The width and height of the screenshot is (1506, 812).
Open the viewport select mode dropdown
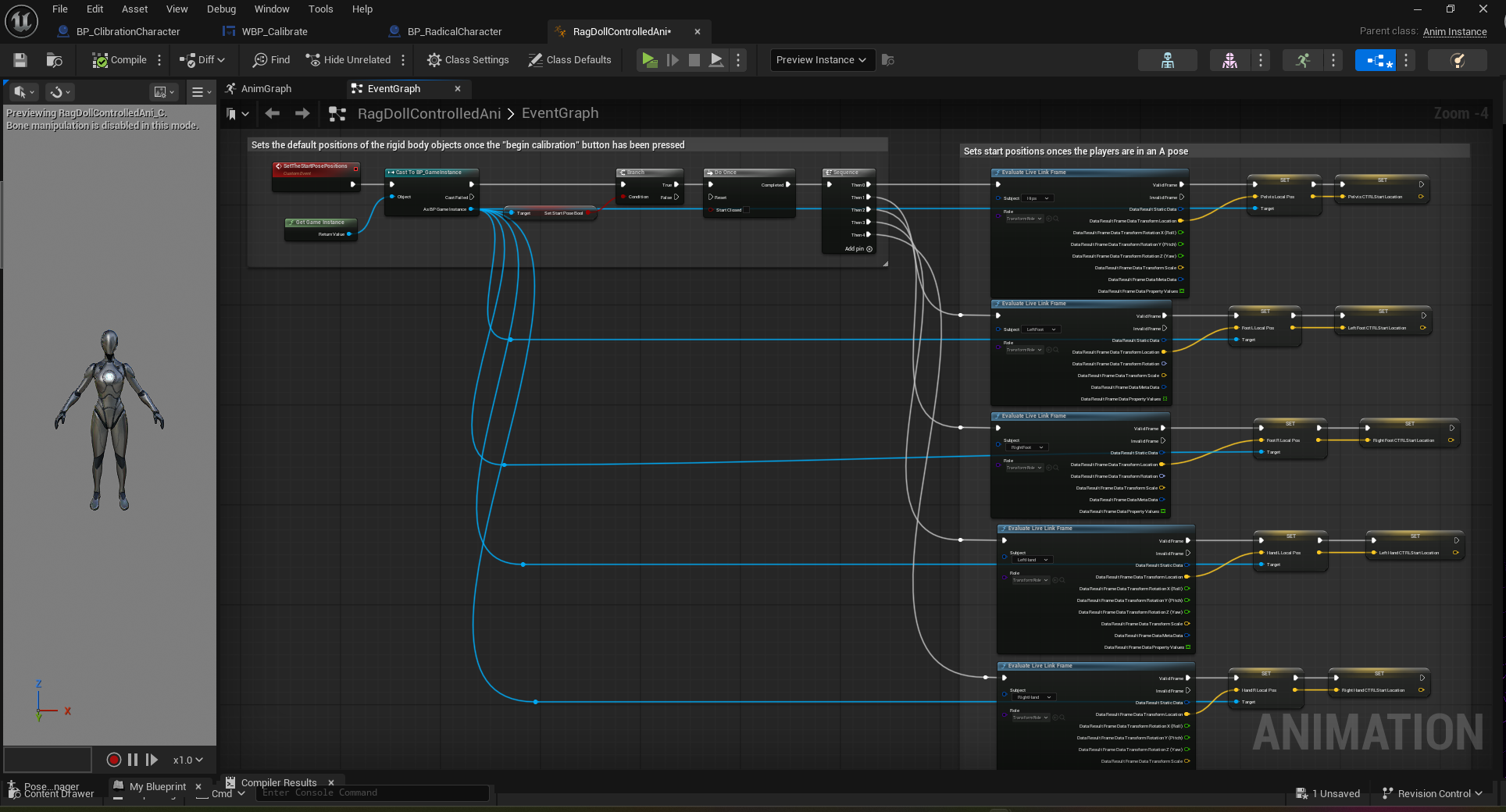24,92
